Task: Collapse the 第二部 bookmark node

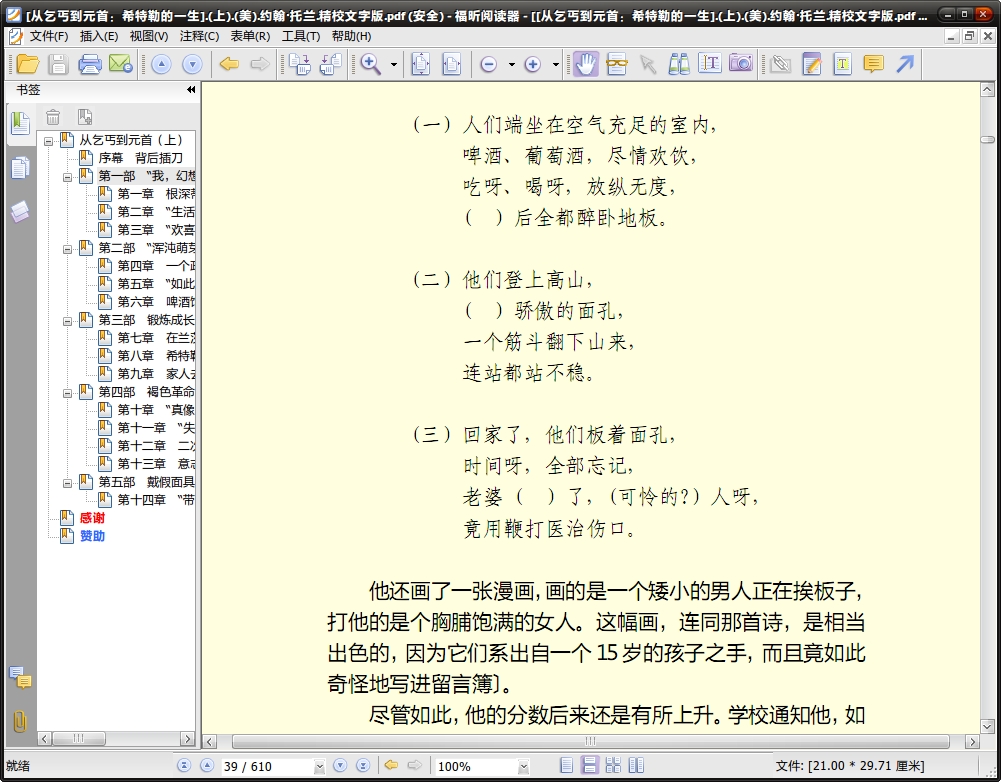Action: tap(68, 249)
